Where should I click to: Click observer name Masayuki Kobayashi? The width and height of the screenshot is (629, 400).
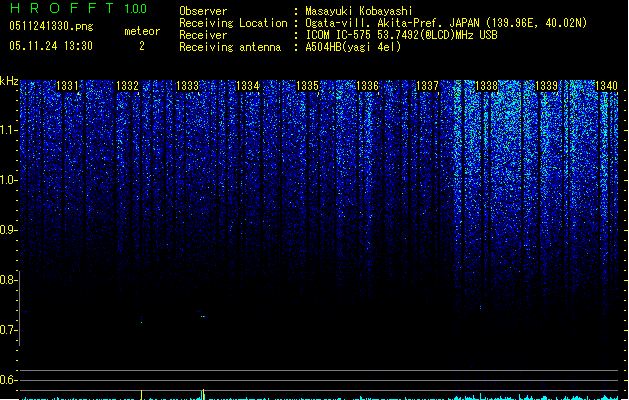coord(359,11)
